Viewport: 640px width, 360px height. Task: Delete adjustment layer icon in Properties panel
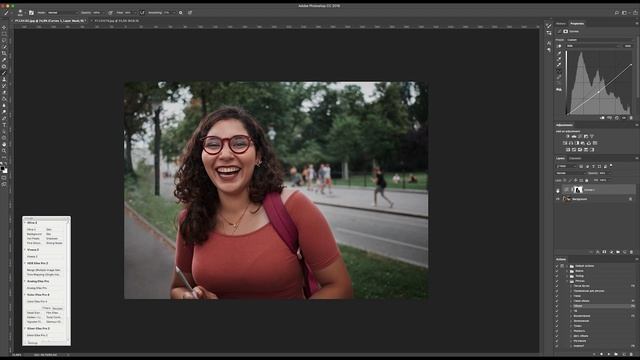(631, 118)
